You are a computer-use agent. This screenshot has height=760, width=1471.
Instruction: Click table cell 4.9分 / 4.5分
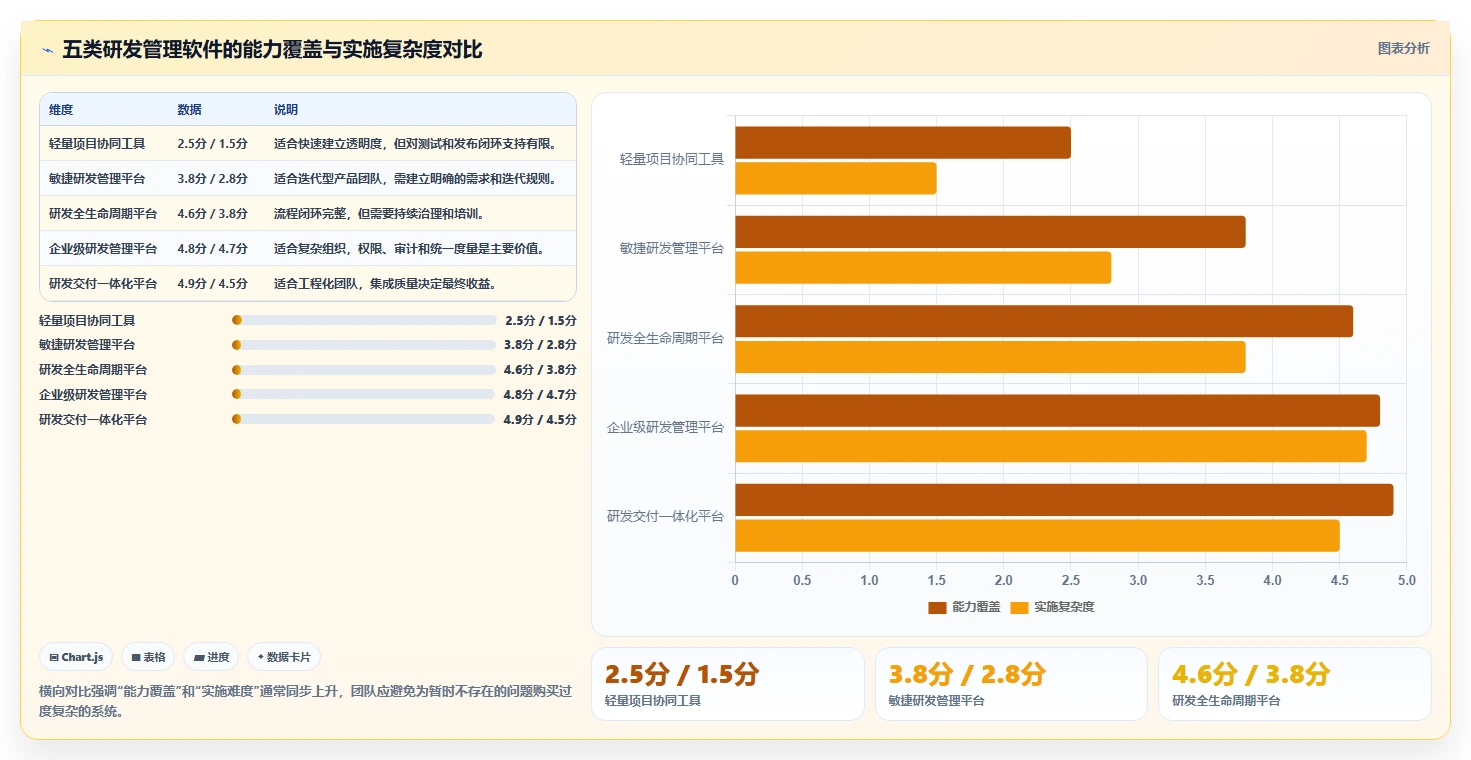[x=213, y=284]
